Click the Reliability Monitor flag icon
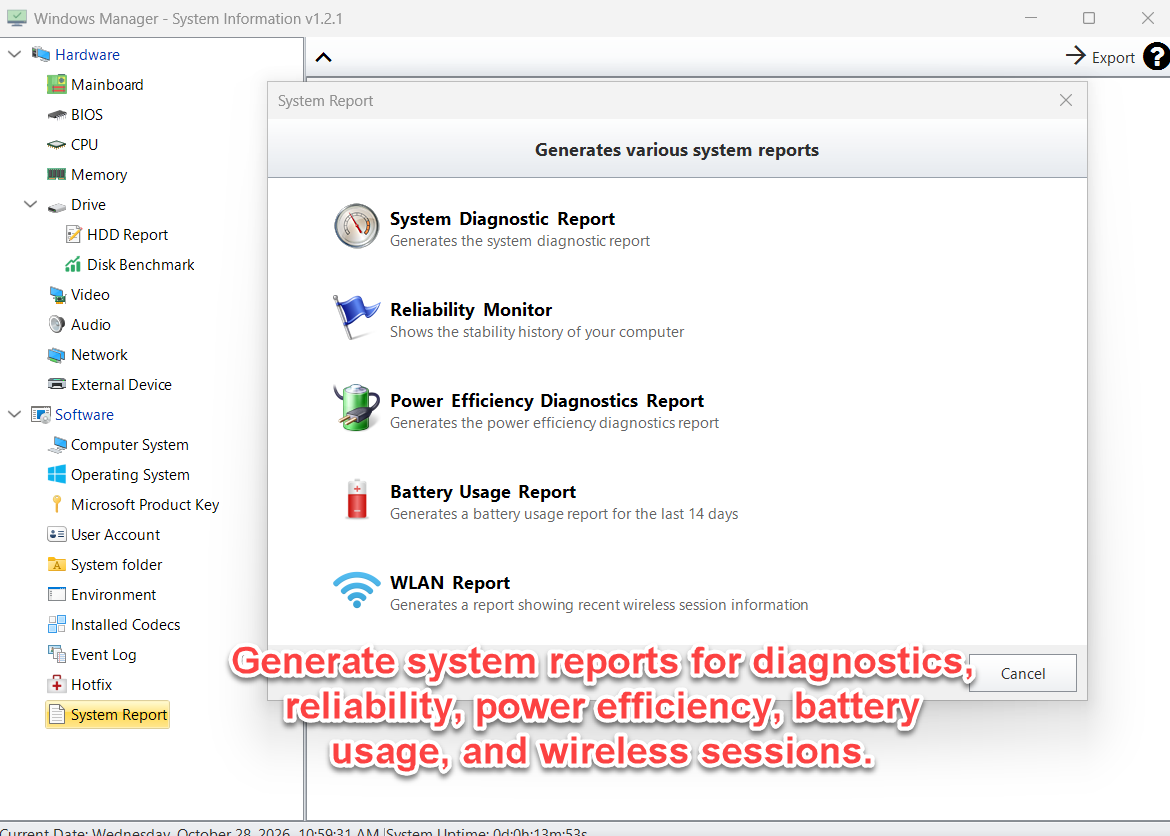Viewport: 1170px width, 836px height. [x=356, y=317]
